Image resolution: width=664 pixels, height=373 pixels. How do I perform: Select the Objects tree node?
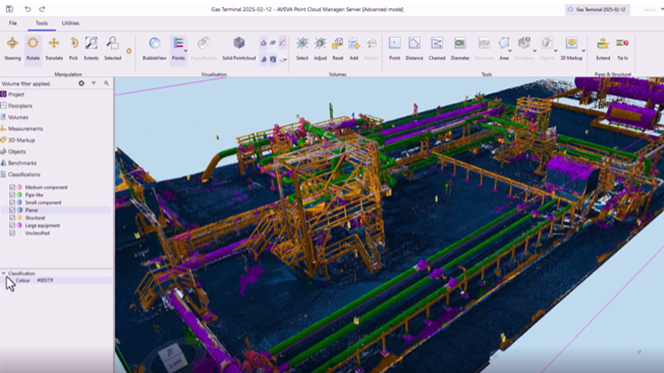[x=17, y=152]
